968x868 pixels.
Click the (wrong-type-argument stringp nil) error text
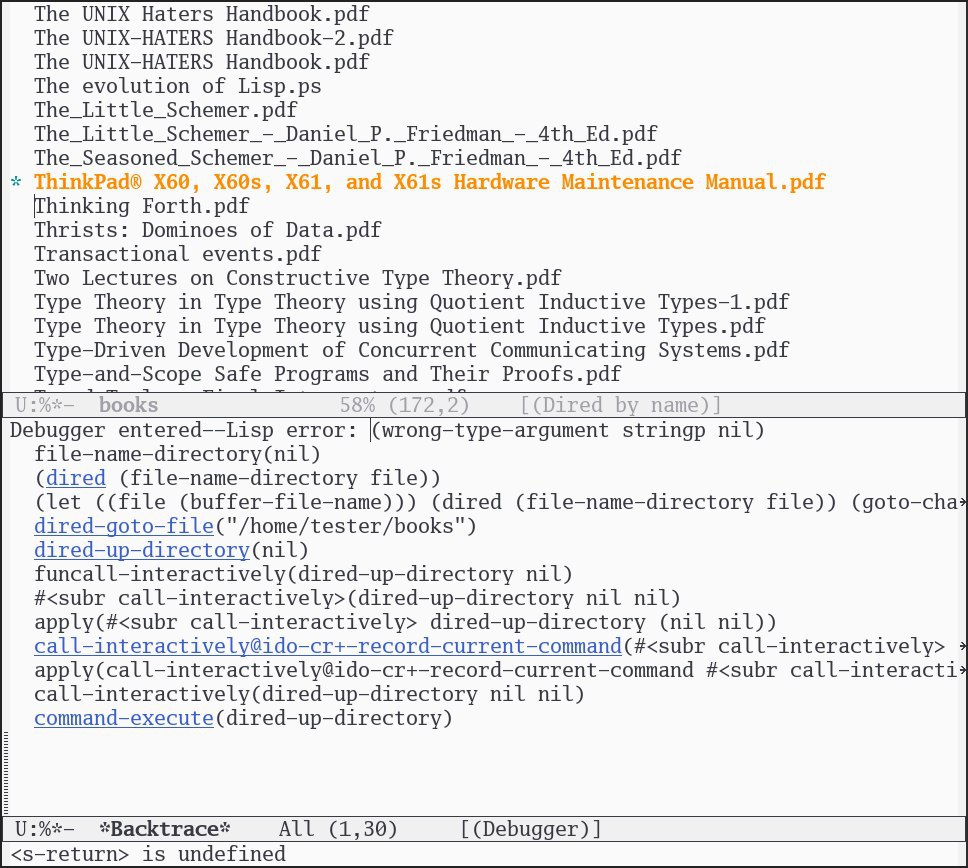point(567,430)
